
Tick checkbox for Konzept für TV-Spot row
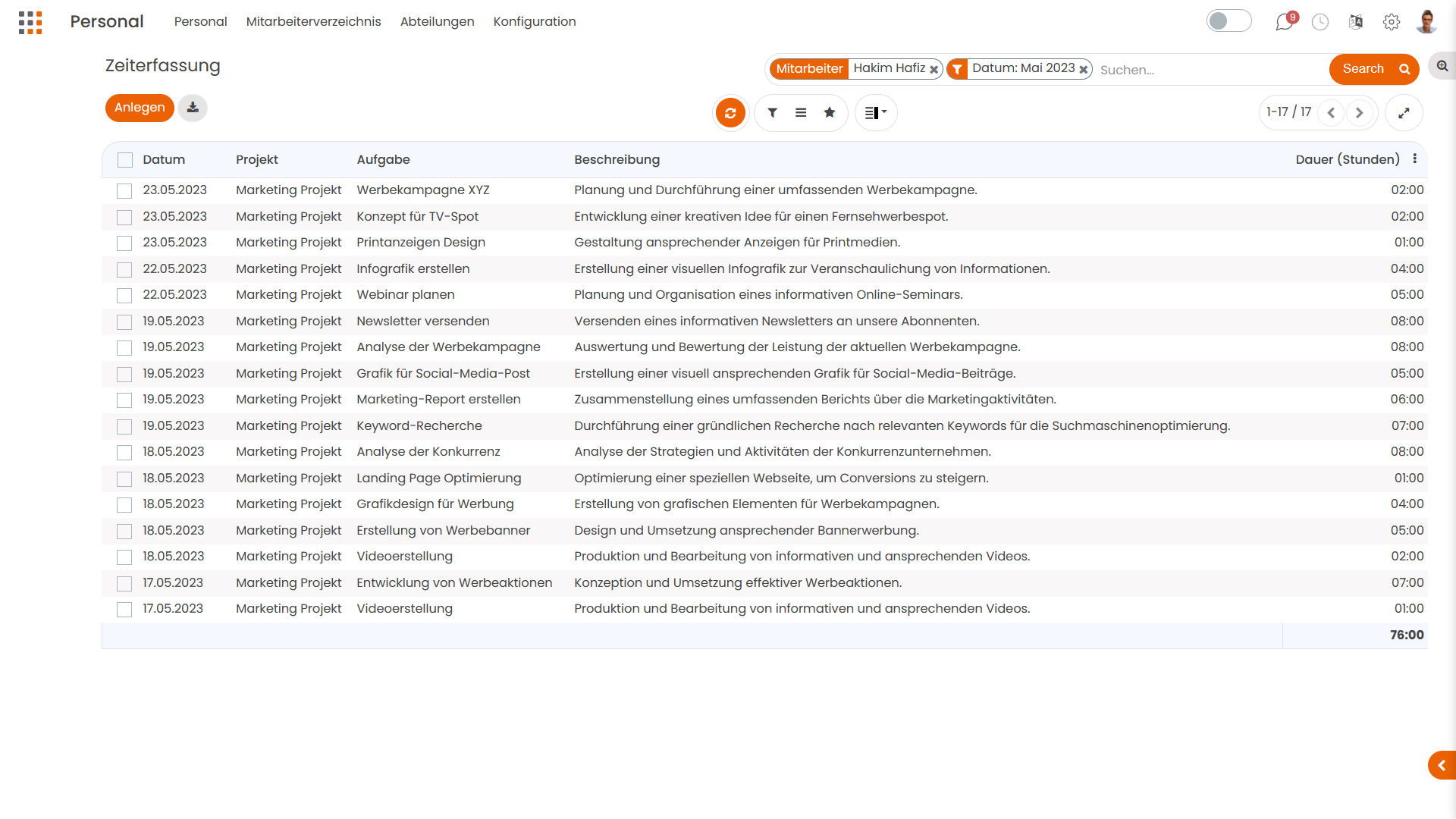[124, 218]
